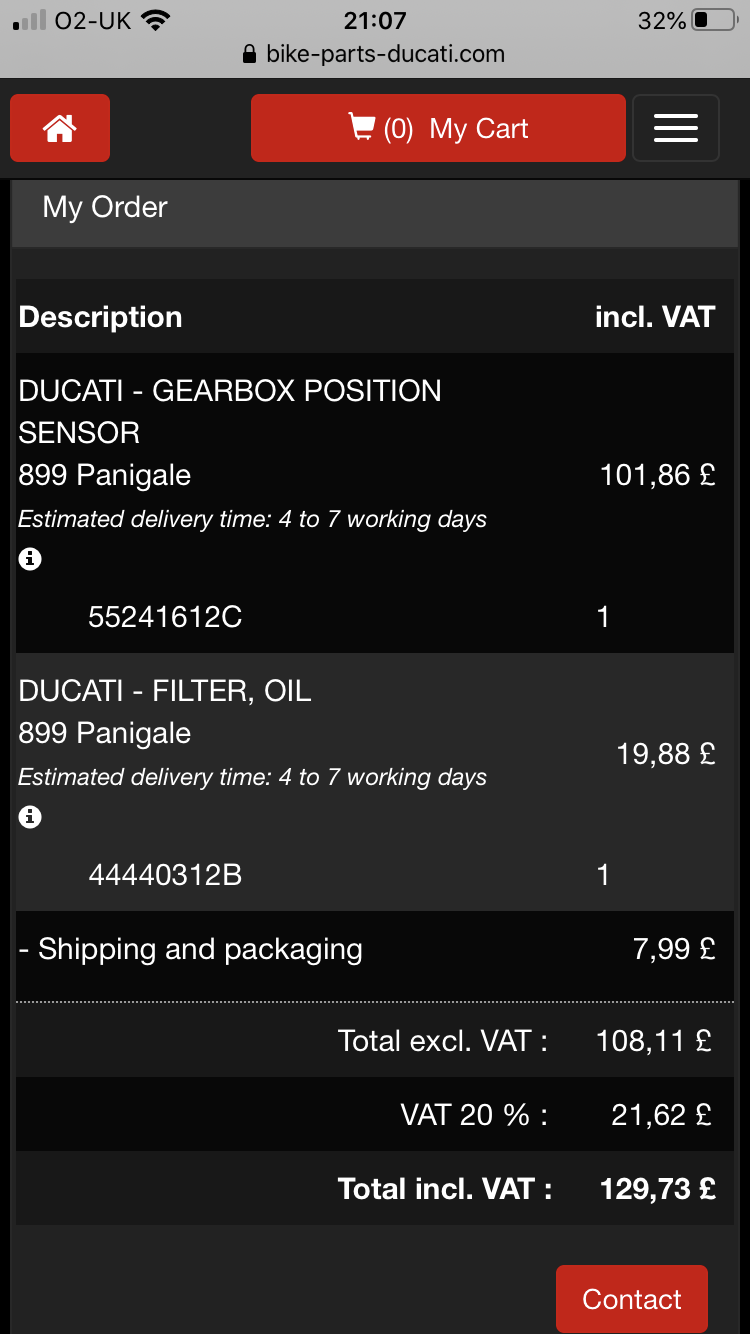Tap part number 44440312B
Screen dimensions: 750x1334
tap(165, 875)
